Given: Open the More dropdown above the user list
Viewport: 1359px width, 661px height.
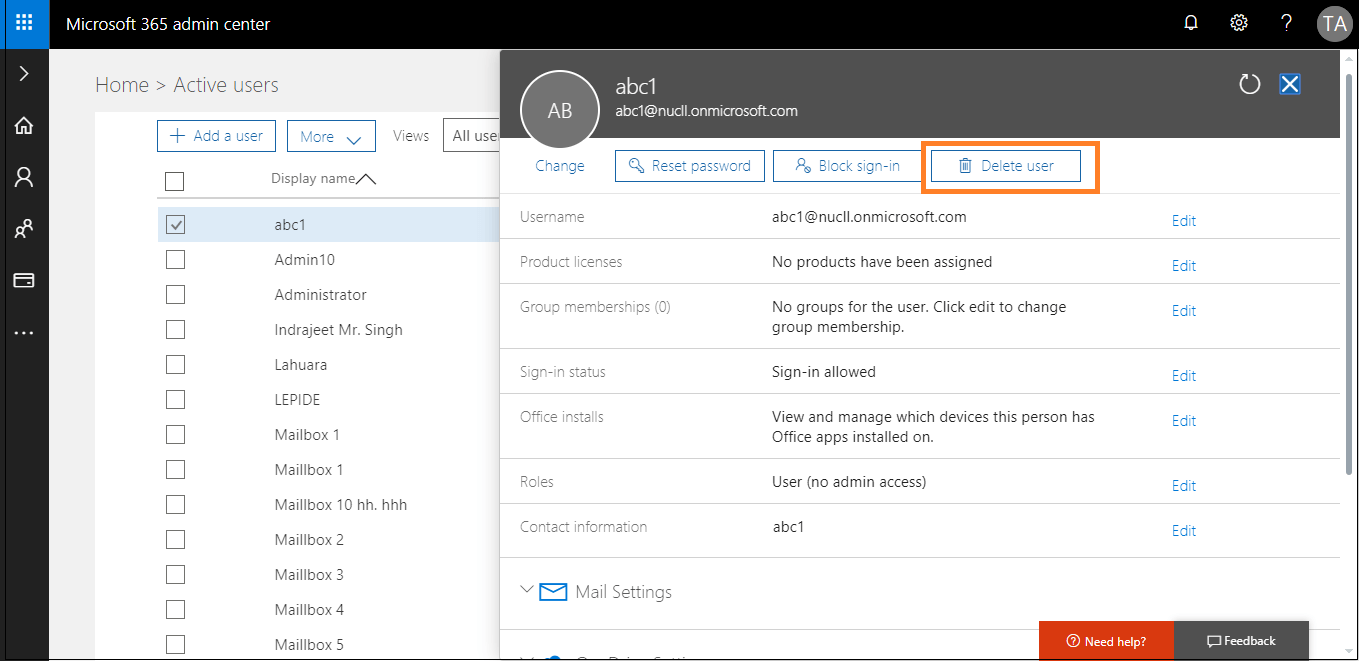Looking at the screenshot, I should click(331, 135).
